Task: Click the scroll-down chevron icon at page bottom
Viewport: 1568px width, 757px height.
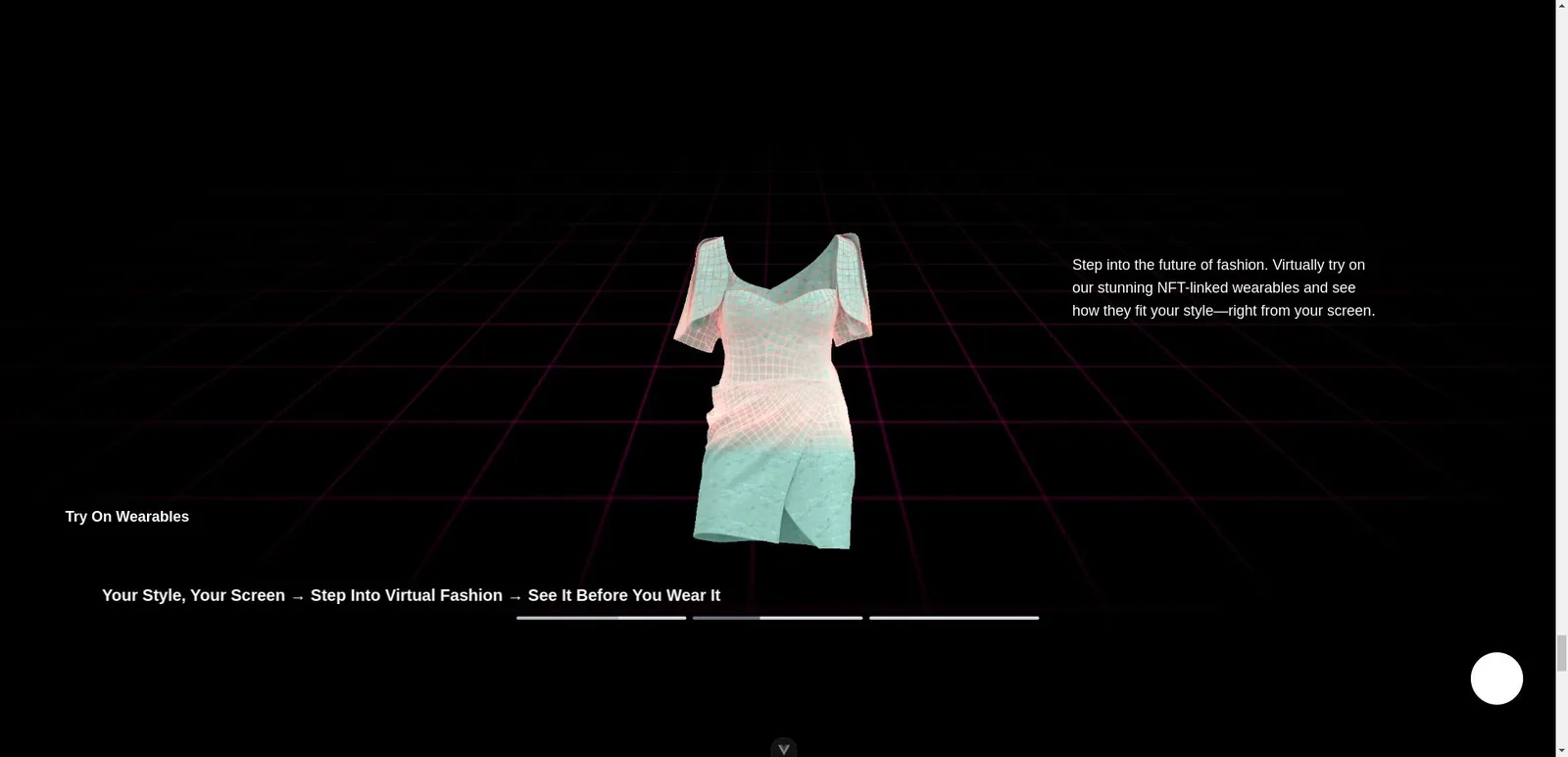Action: tap(783, 748)
